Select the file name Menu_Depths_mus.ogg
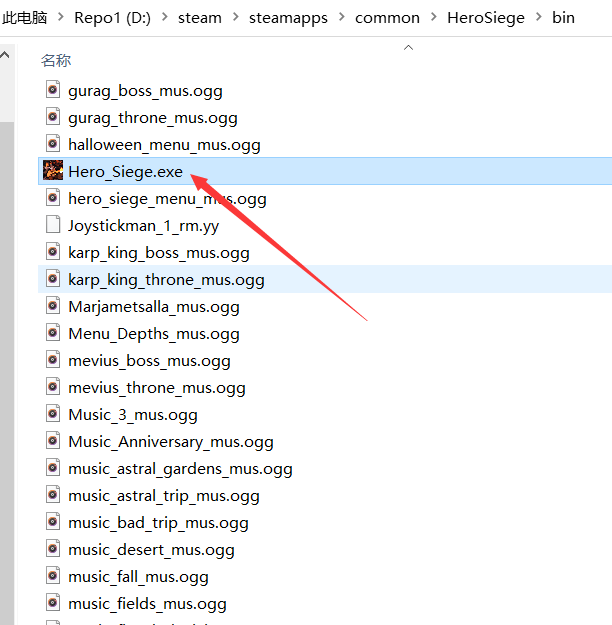Viewport: 612px width, 625px height. tap(153, 334)
